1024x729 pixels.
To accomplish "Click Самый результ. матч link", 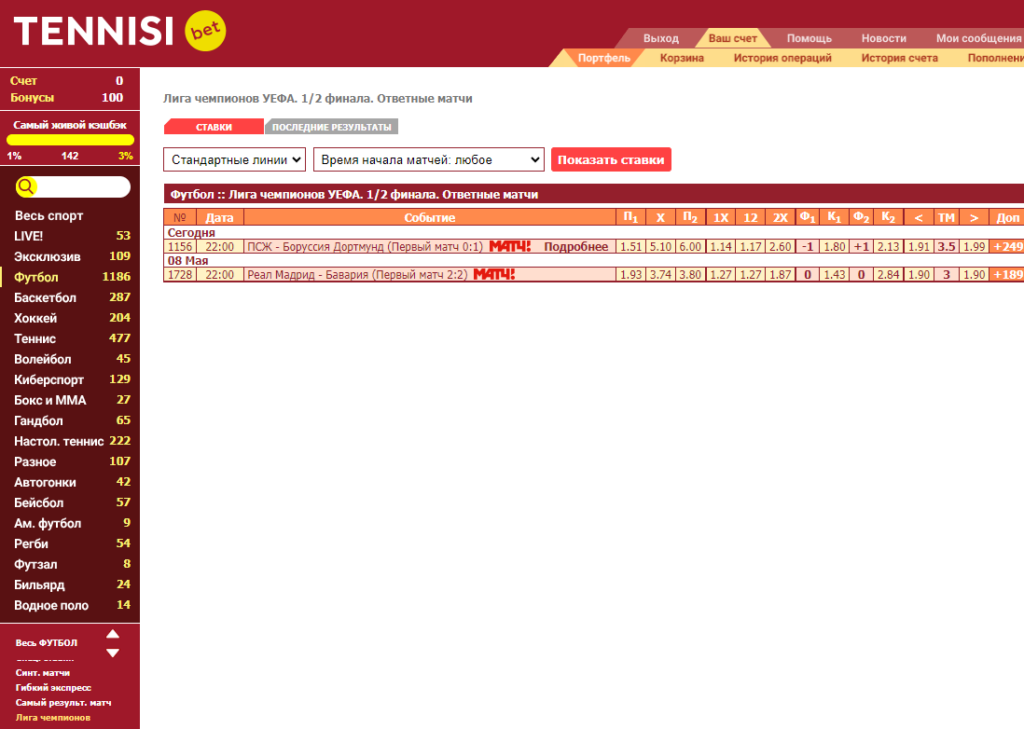I will 63,703.
